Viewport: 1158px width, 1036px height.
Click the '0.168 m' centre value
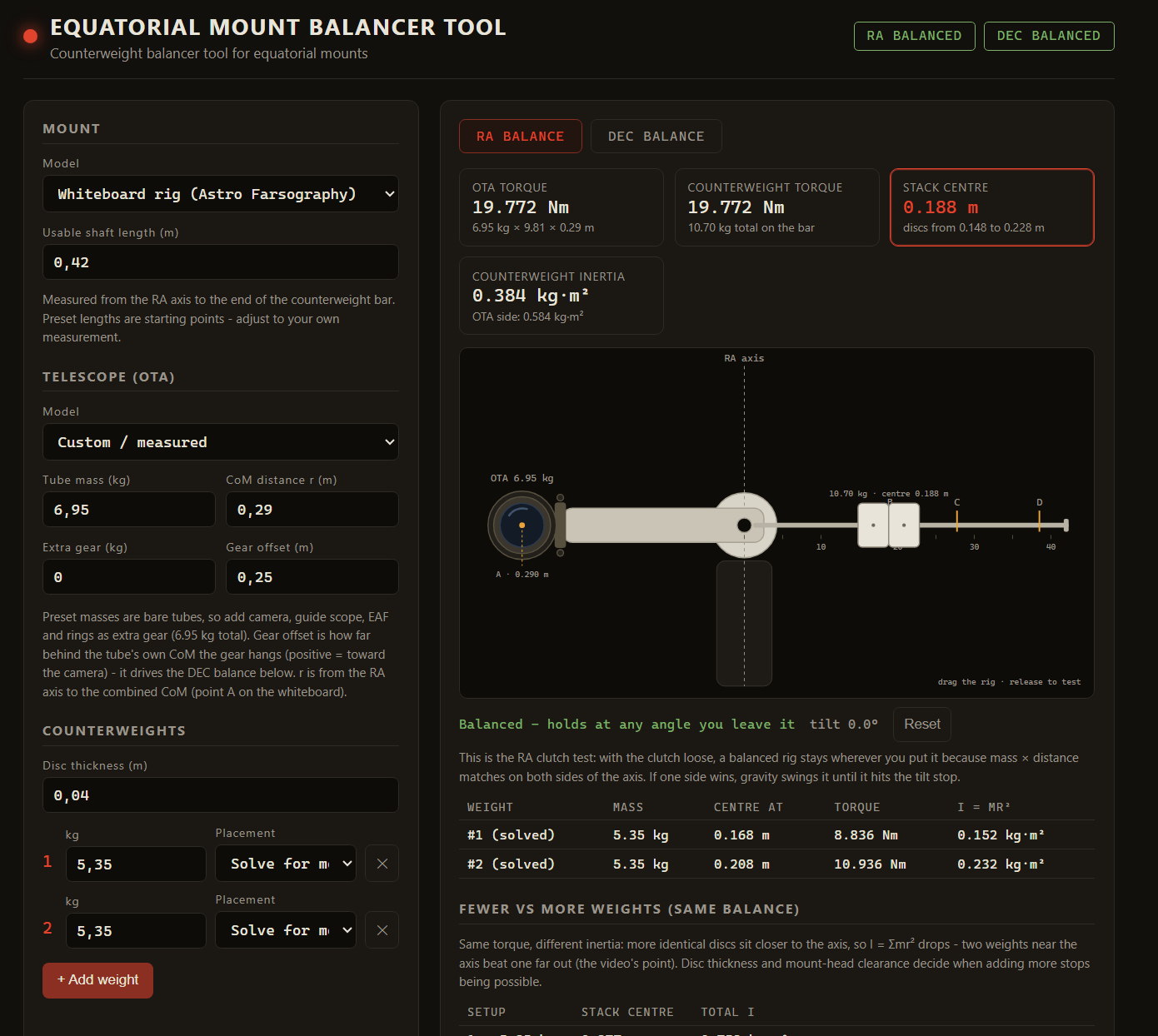pyautogui.click(x=741, y=835)
